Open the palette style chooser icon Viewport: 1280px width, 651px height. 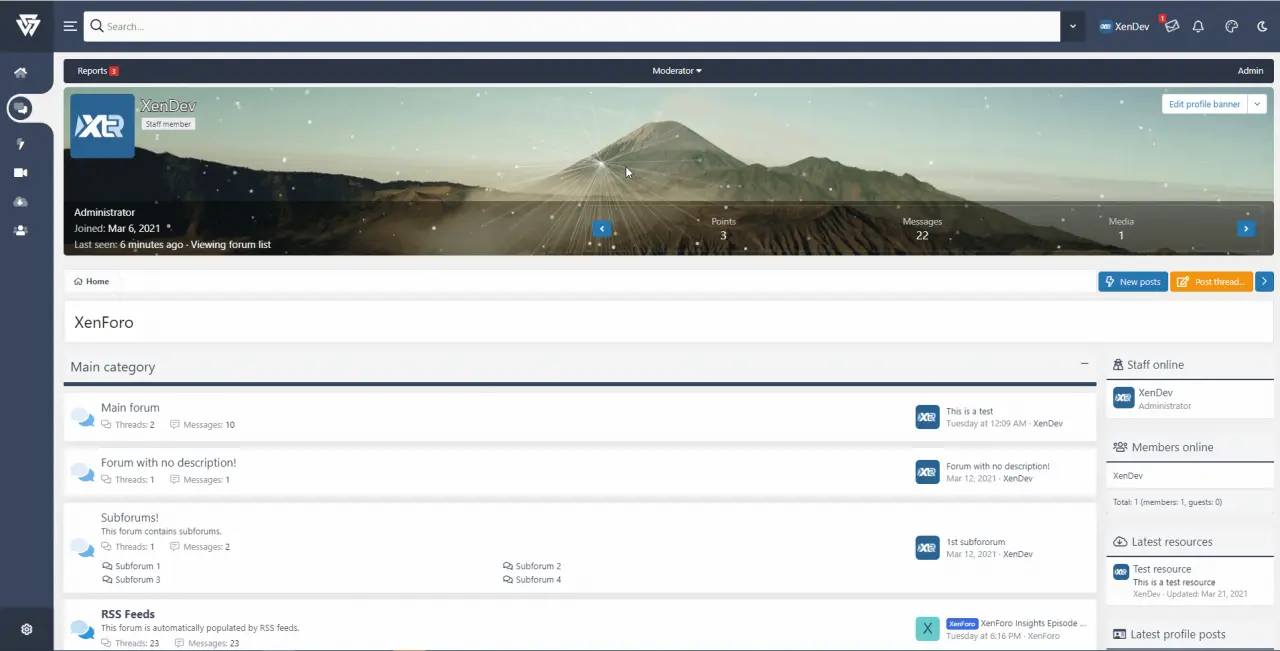click(1231, 27)
